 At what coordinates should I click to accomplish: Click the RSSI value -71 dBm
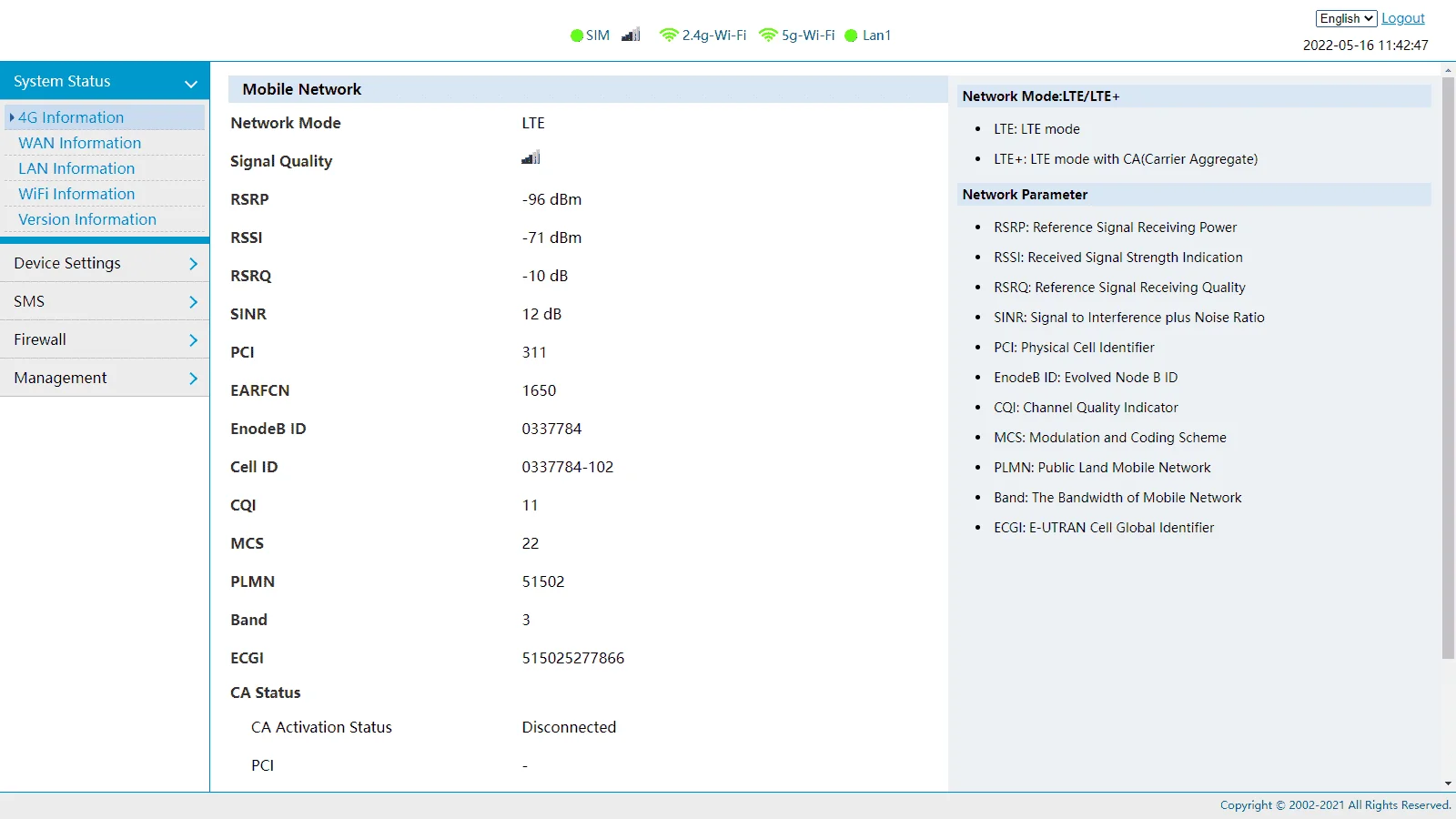tap(551, 238)
